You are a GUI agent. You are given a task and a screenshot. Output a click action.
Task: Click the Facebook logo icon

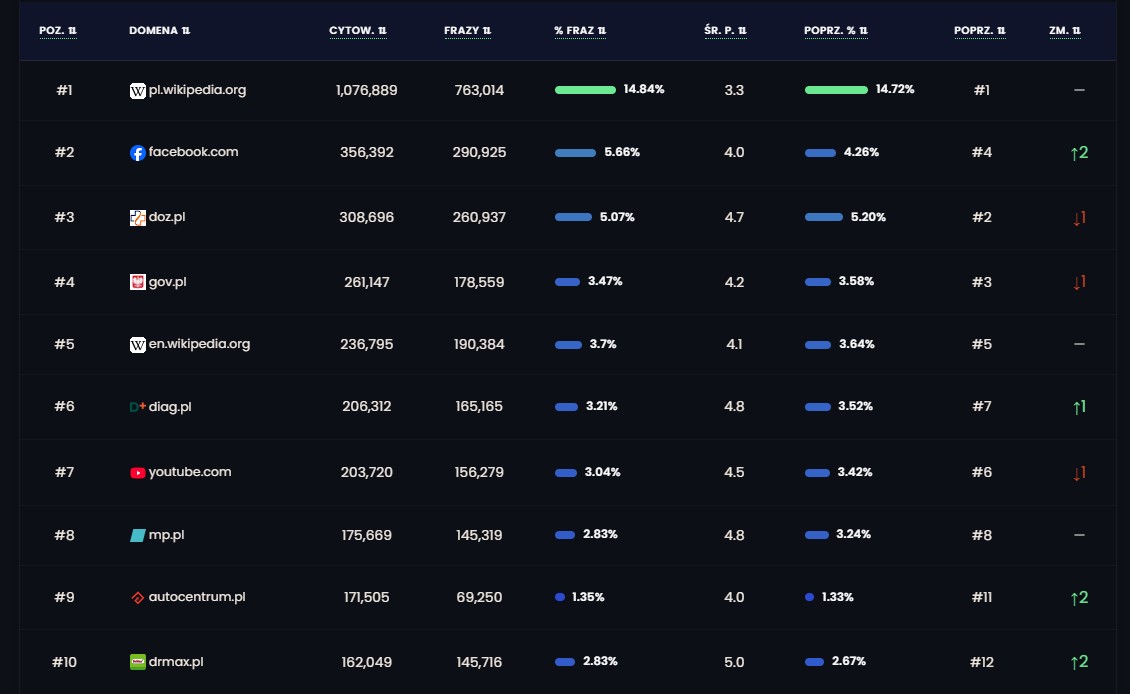(138, 153)
